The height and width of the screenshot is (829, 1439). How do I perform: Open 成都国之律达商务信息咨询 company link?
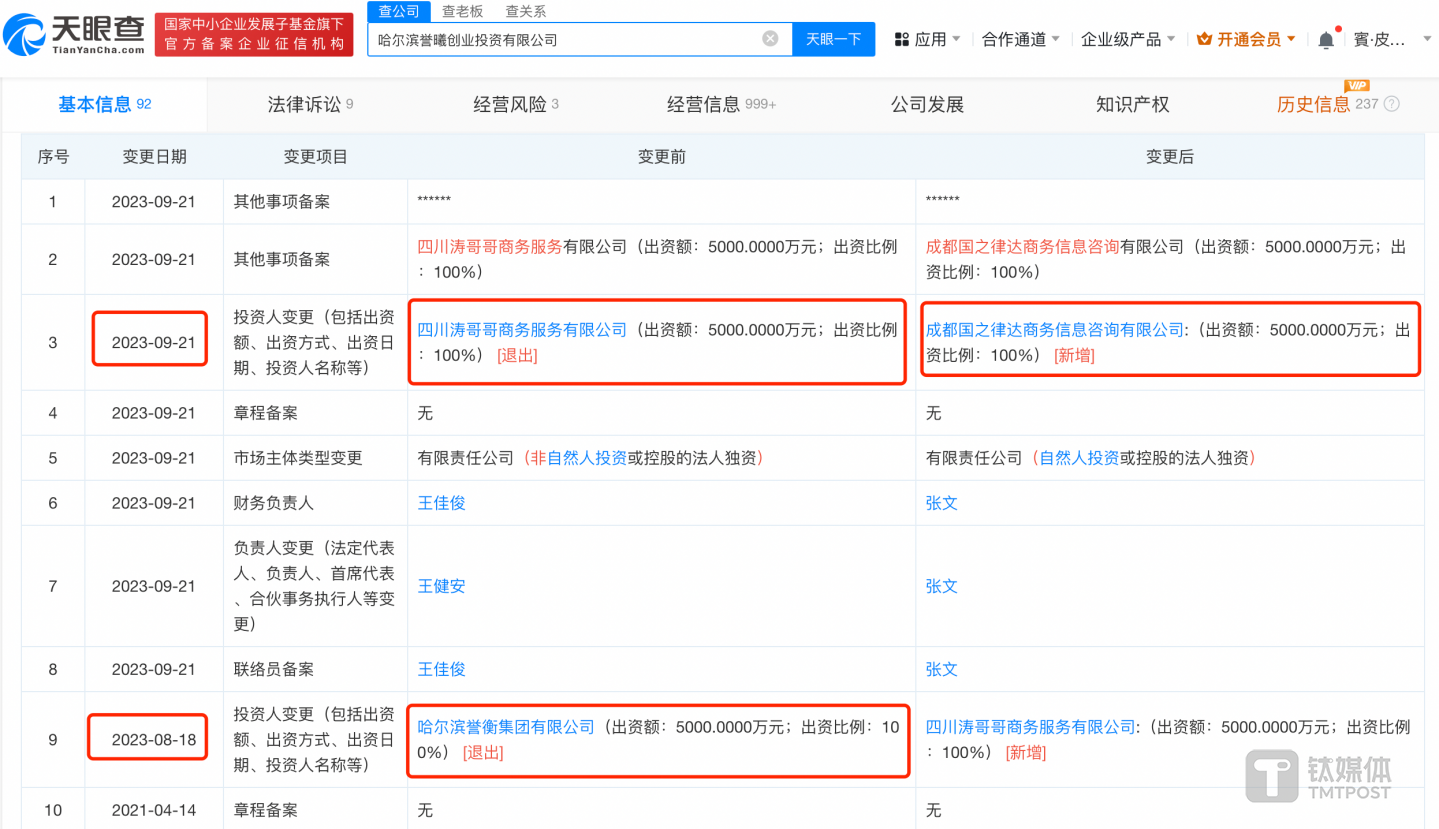(x=1020, y=246)
